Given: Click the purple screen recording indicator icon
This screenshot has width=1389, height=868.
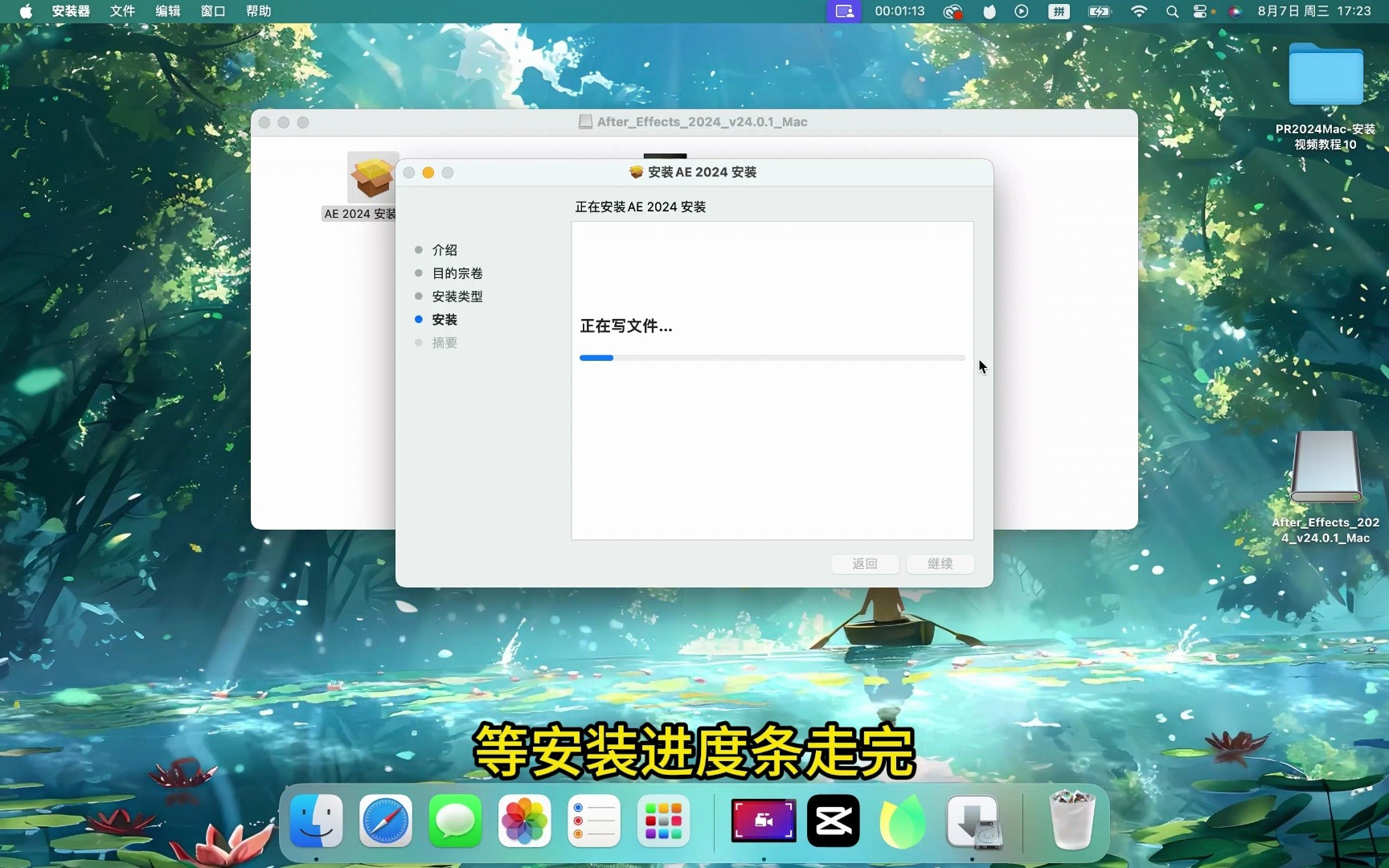Looking at the screenshot, I should click(844, 11).
